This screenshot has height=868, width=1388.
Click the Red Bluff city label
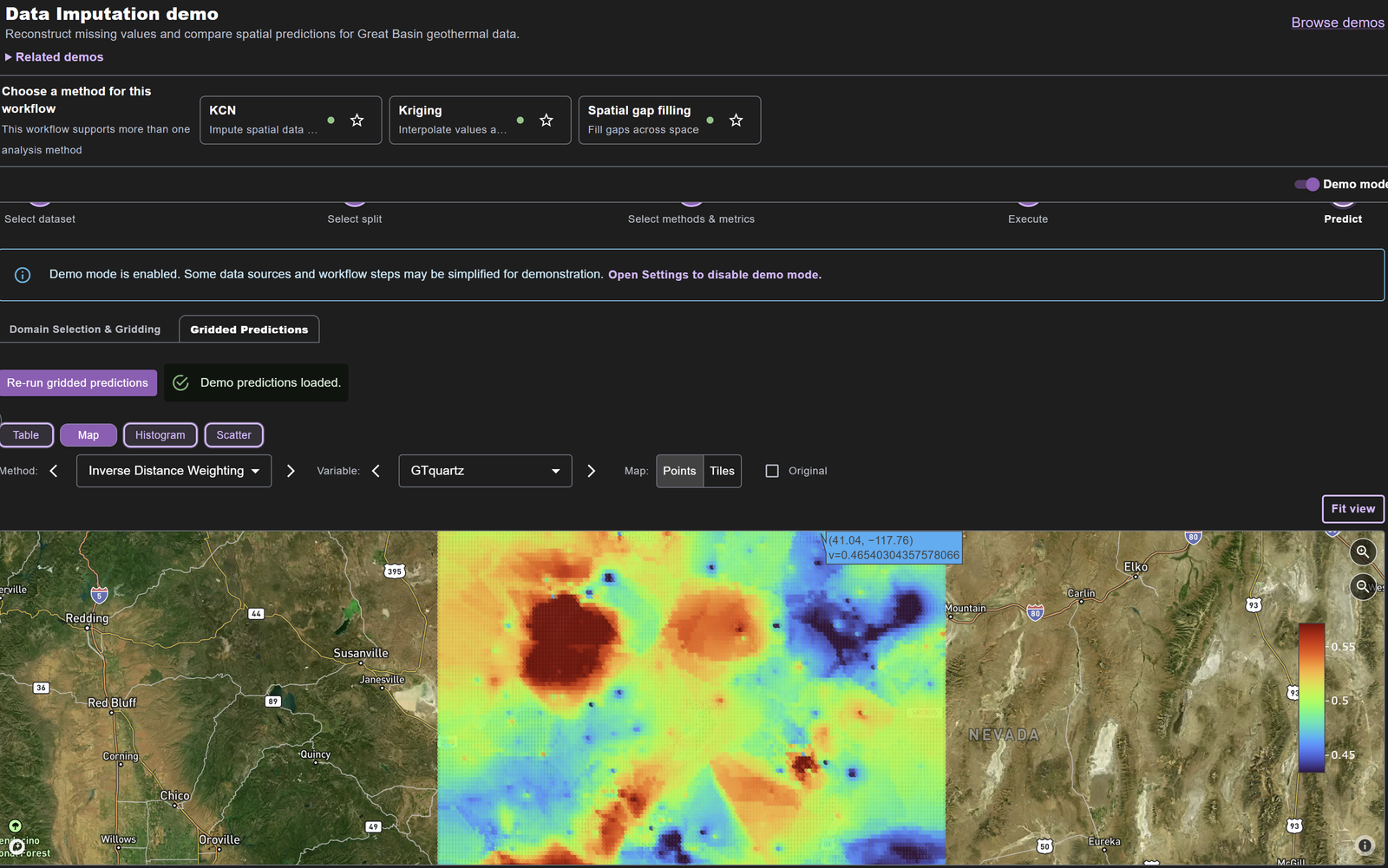tap(112, 703)
